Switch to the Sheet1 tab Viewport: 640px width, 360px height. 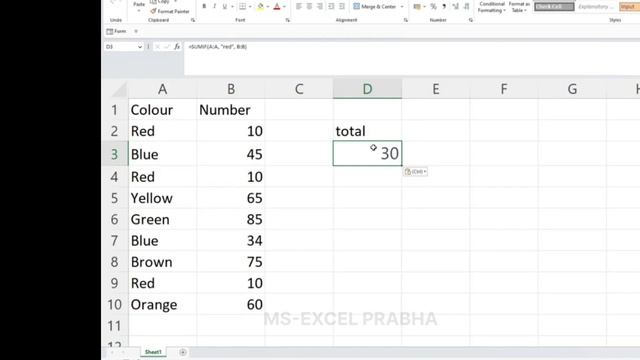point(153,352)
